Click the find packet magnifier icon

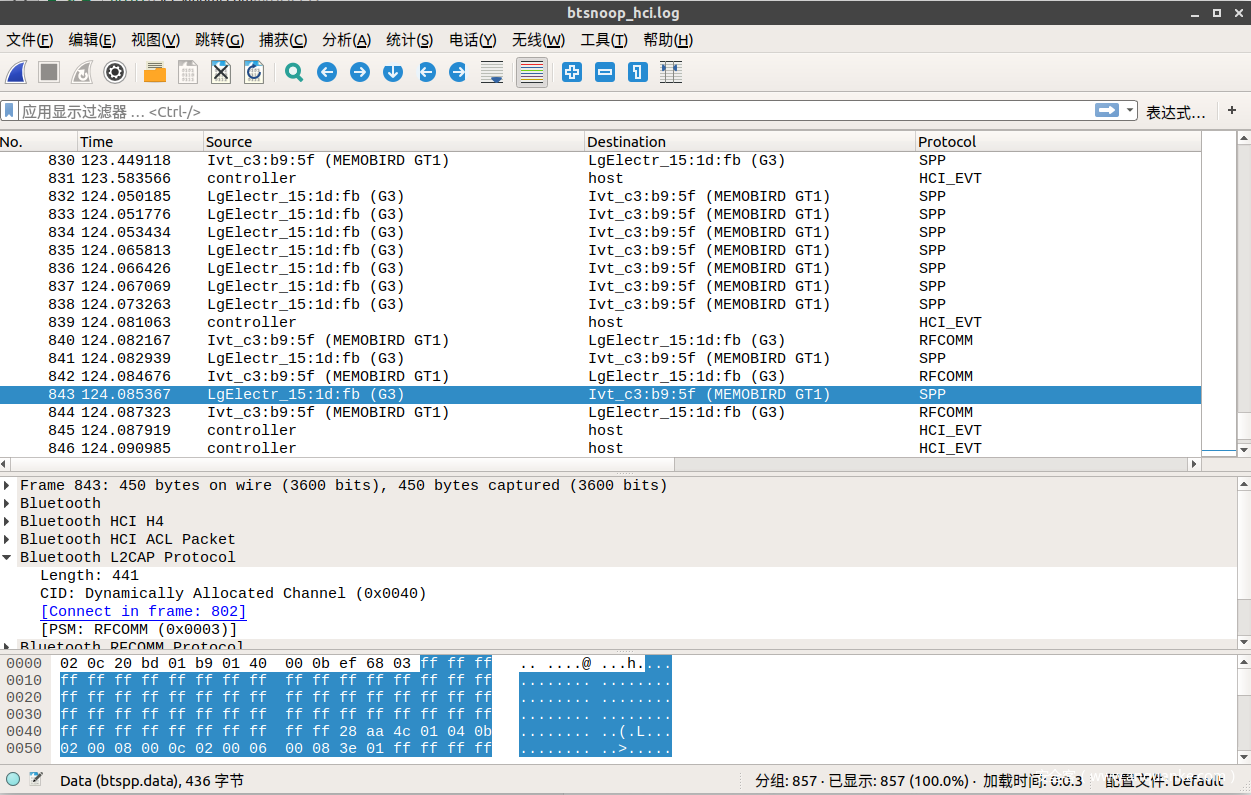[294, 72]
